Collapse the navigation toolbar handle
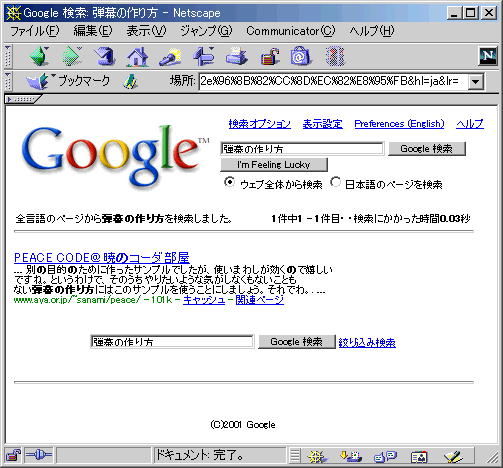This screenshot has height=468, width=503. click(8, 56)
